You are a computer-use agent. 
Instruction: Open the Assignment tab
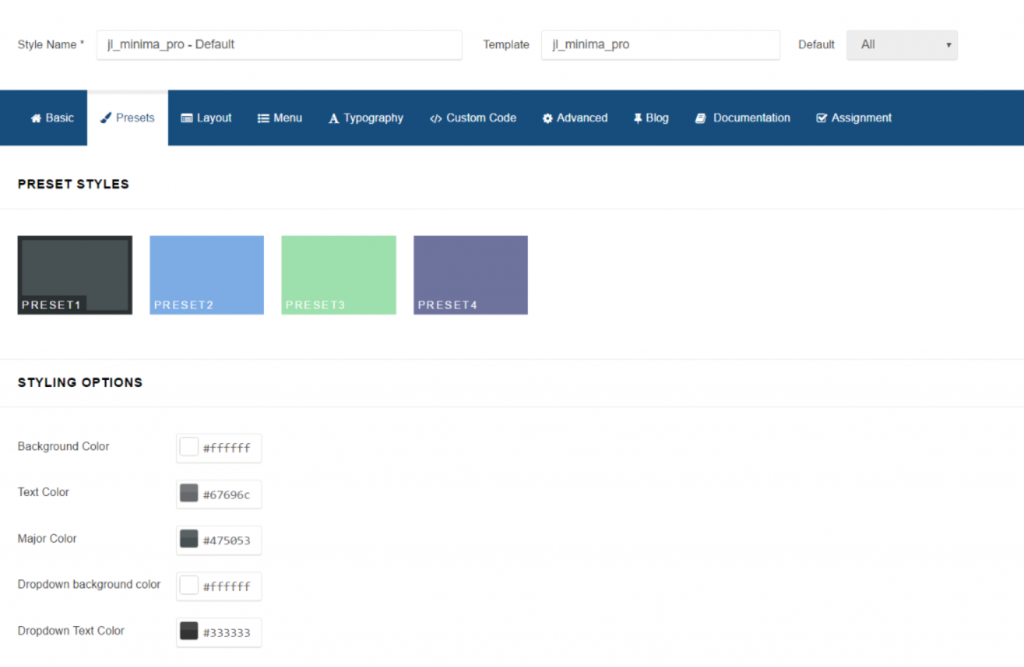(x=820, y=117)
